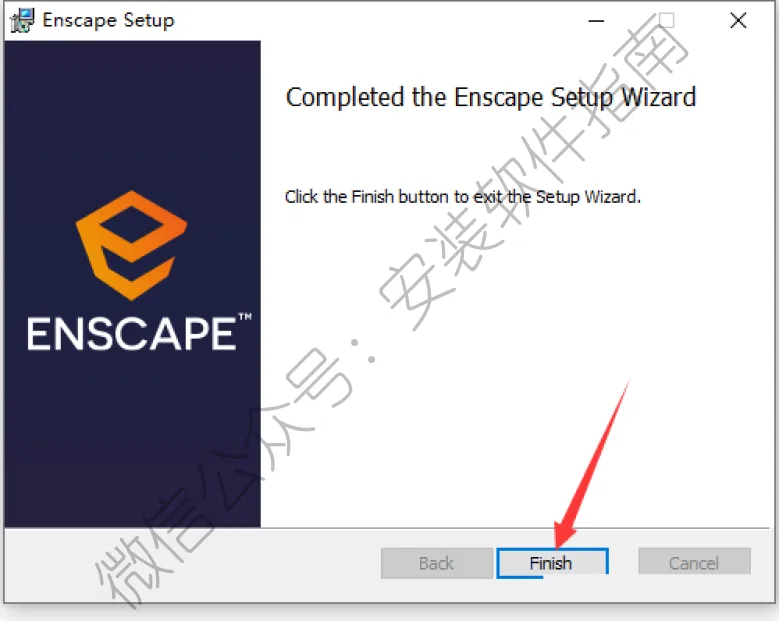779x621 pixels.
Task: Click the dark navy banner panel below the logo
Action: (132, 437)
